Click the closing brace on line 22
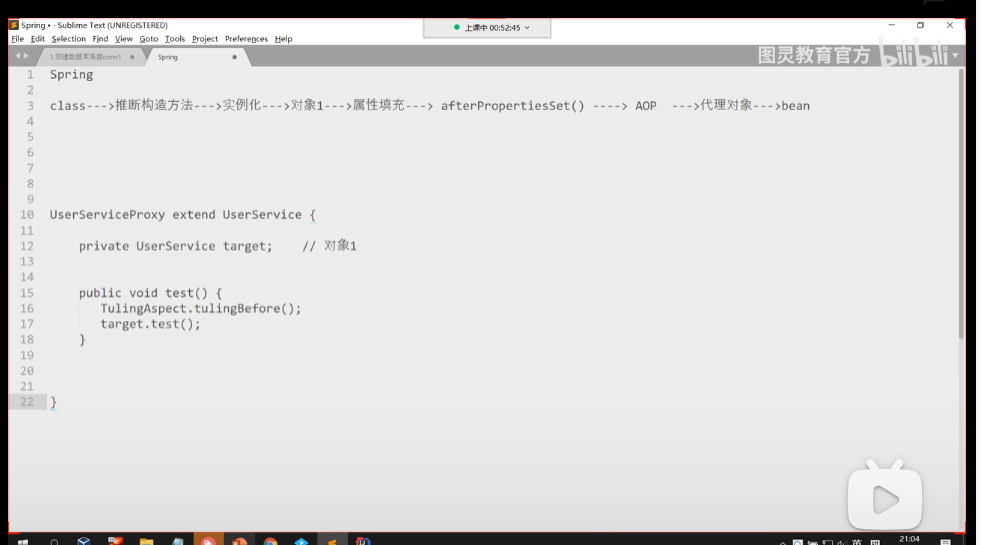 tap(53, 402)
